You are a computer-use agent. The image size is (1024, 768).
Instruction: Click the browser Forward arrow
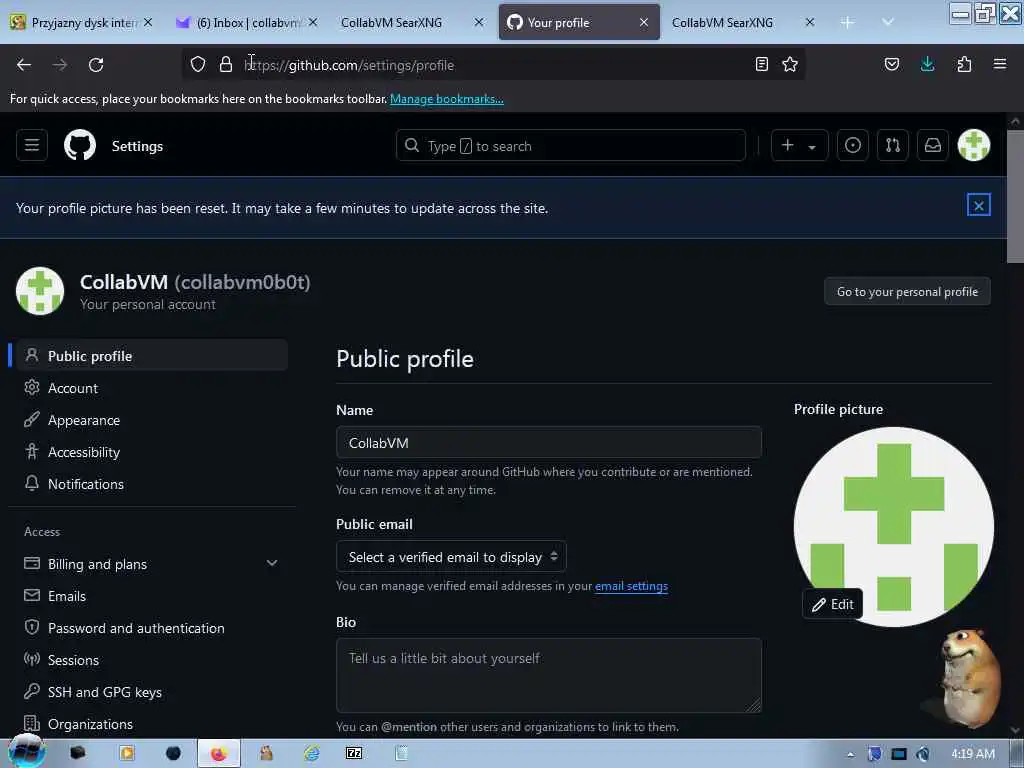(x=60, y=64)
